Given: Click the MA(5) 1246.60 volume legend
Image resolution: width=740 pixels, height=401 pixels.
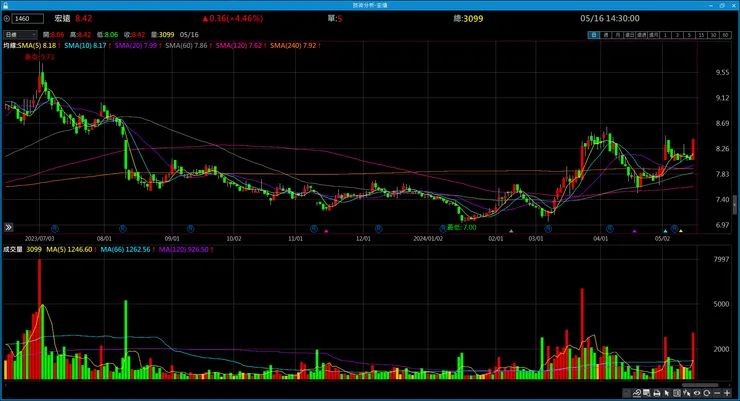Looking at the screenshot, I should [71, 249].
